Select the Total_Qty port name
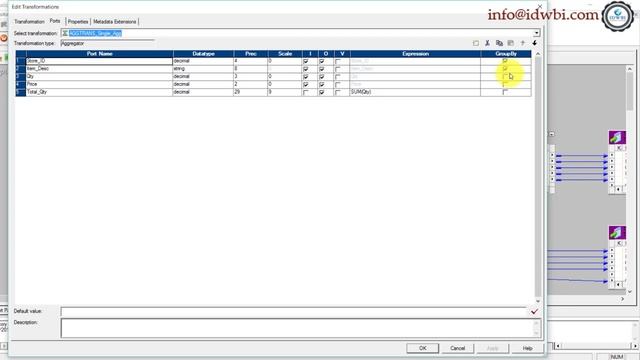 [37, 92]
